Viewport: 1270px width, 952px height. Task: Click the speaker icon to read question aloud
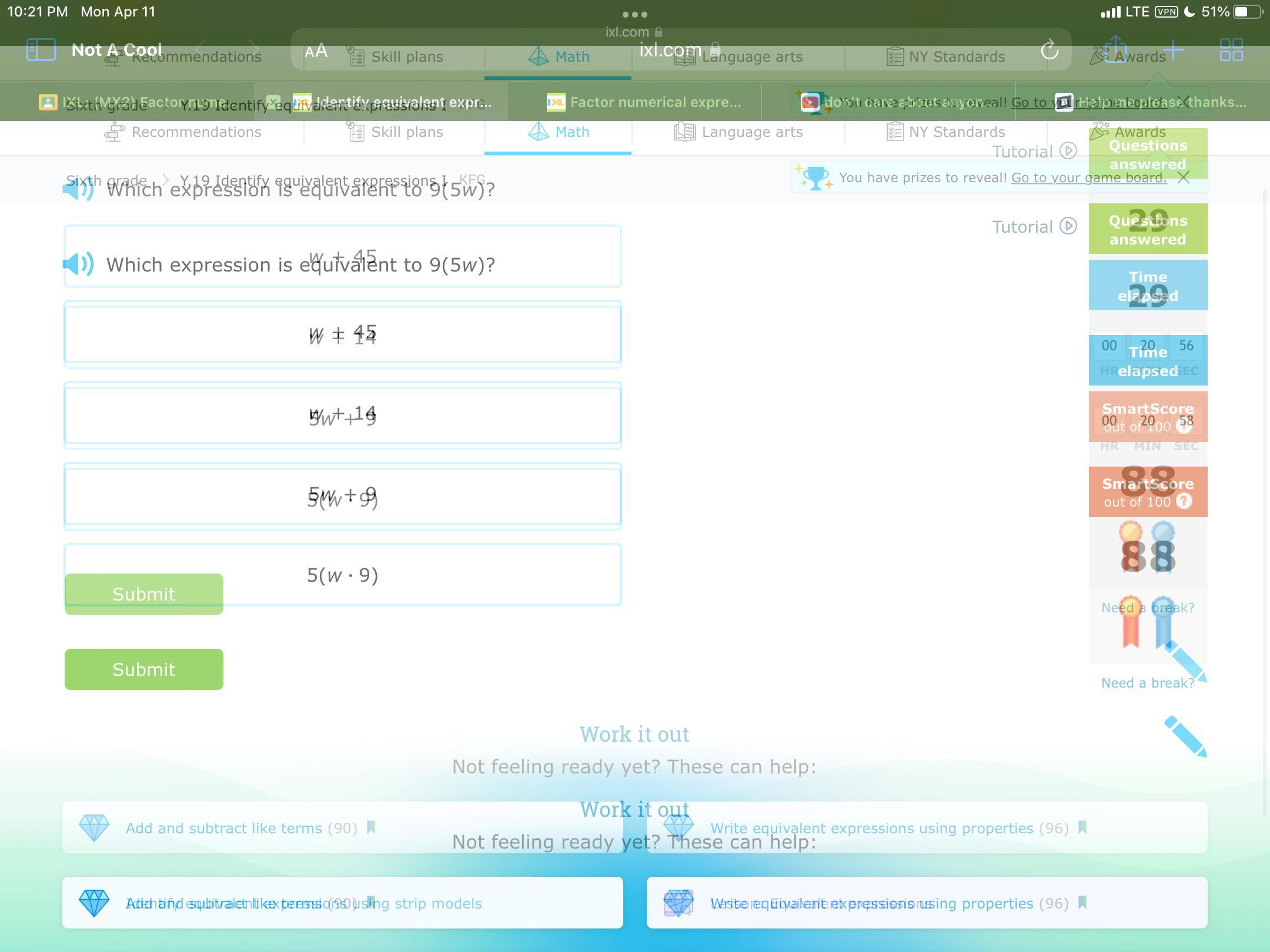pos(78,264)
